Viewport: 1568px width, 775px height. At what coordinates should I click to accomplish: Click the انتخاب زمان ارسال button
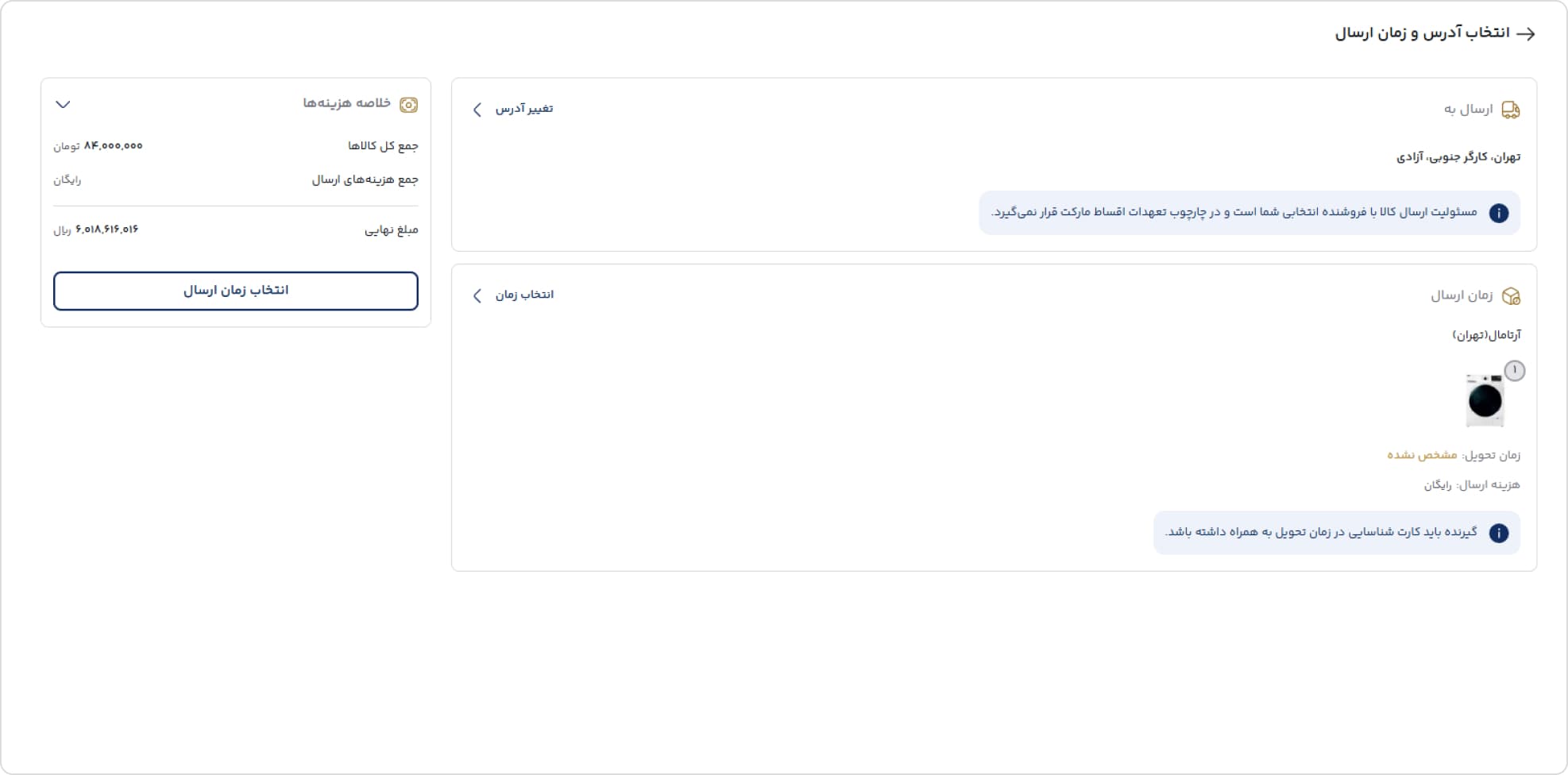[x=236, y=291]
